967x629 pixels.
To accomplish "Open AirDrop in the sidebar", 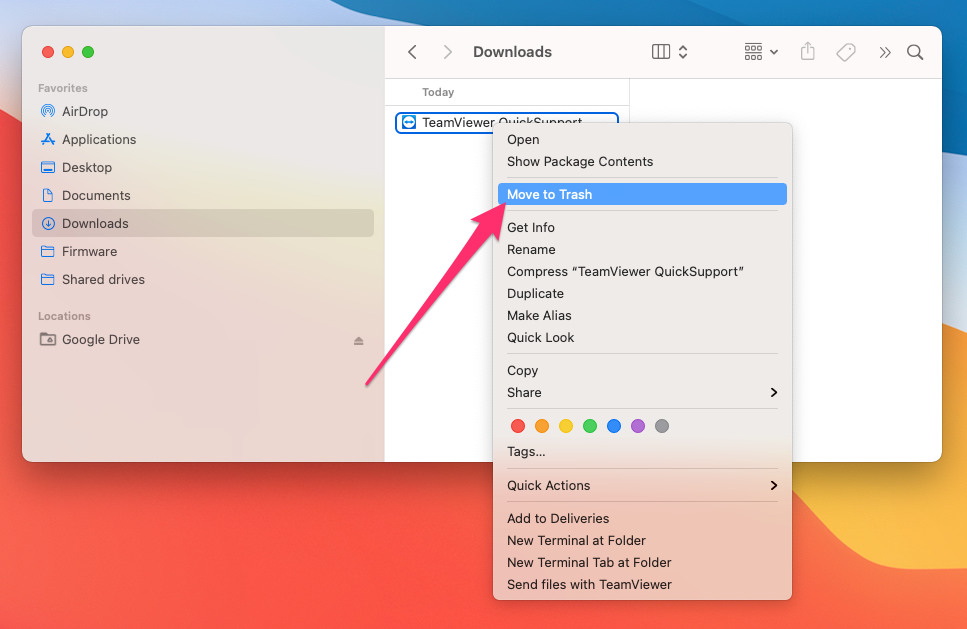I will click(x=202, y=111).
